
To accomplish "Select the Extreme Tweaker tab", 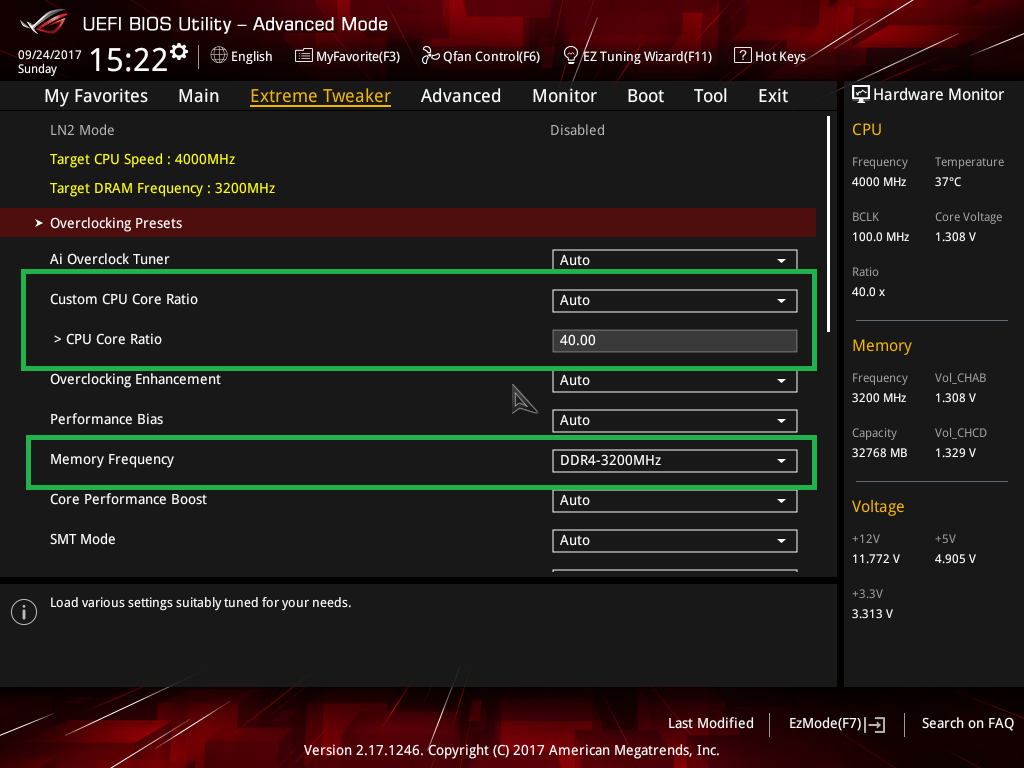I will click(321, 96).
